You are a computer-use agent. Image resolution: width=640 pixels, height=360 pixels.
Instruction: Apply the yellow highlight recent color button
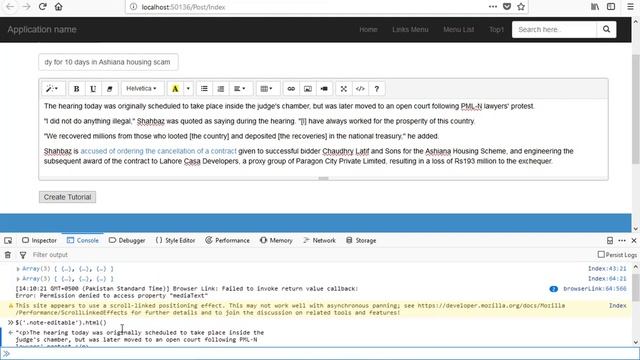click(x=175, y=89)
